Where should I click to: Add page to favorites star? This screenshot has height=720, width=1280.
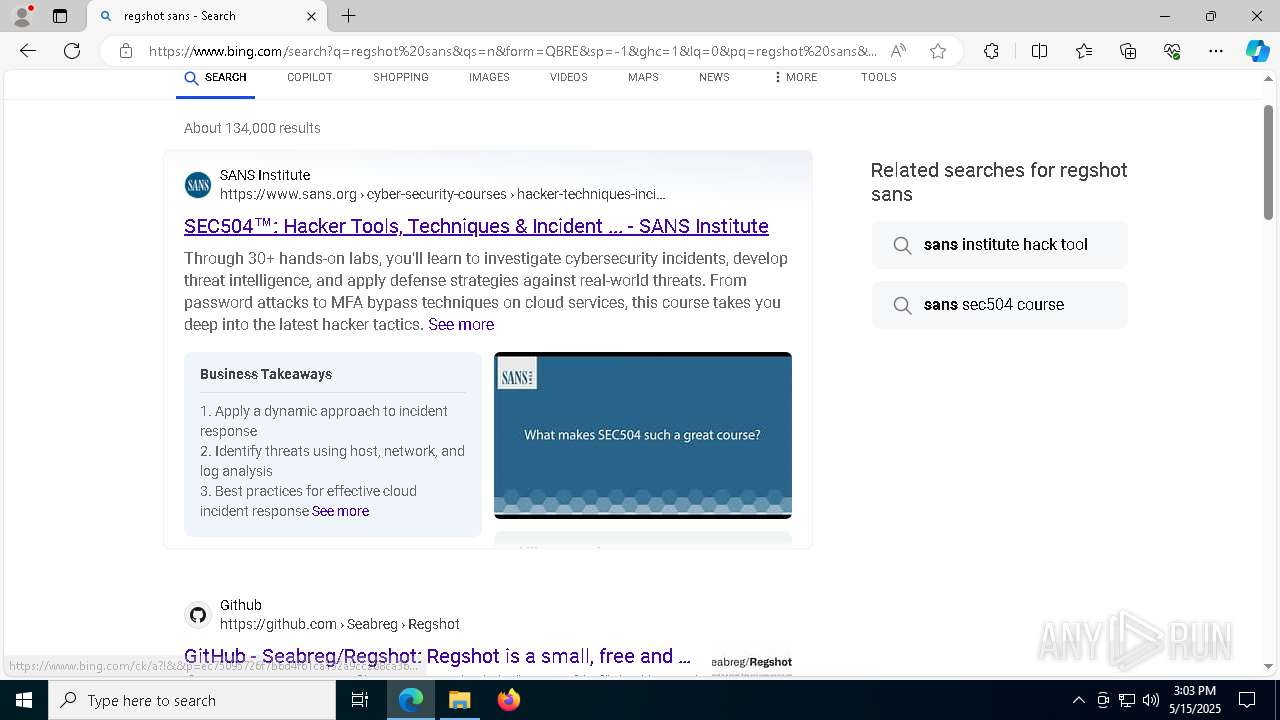[938, 51]
